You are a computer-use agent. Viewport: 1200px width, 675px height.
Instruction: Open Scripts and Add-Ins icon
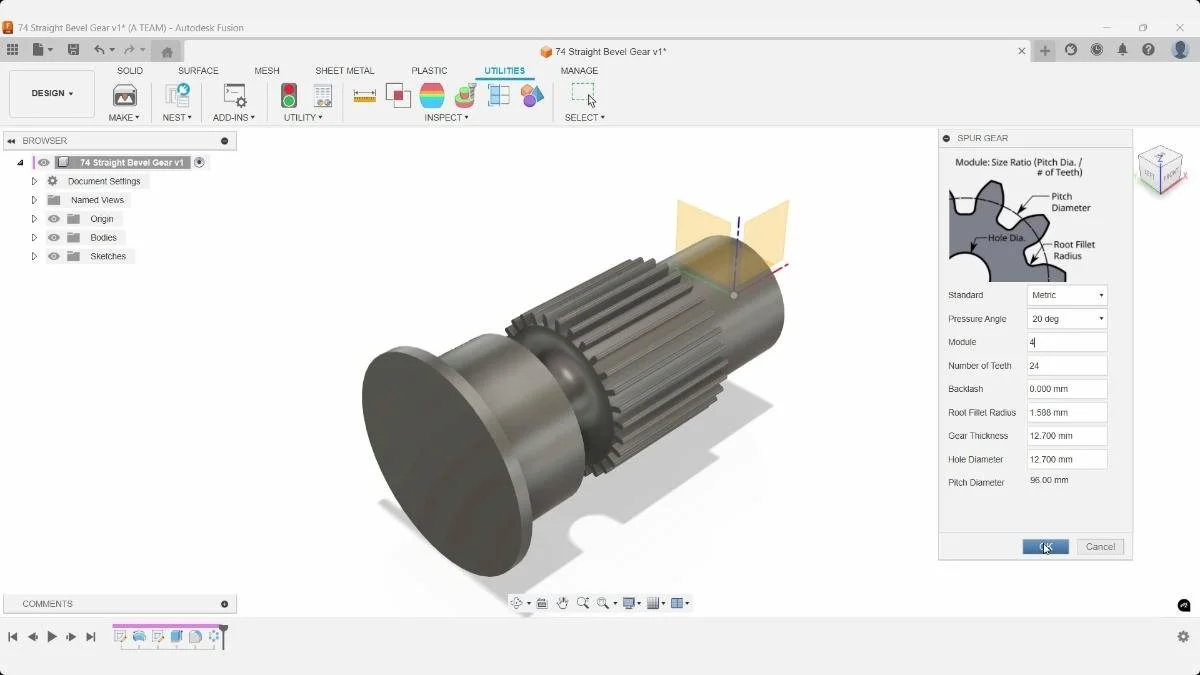coord(235,96)
